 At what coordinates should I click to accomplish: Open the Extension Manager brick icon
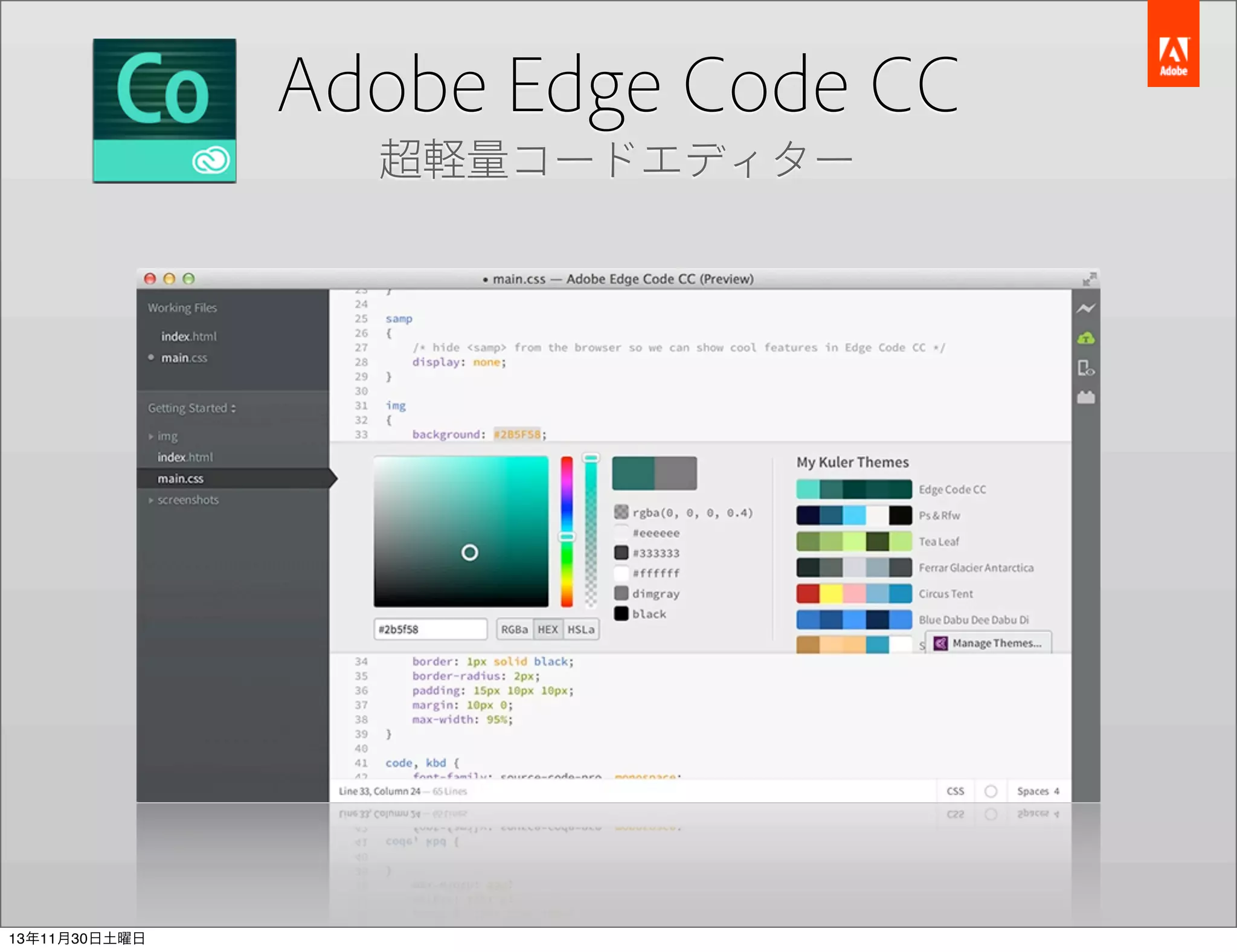1085,397
